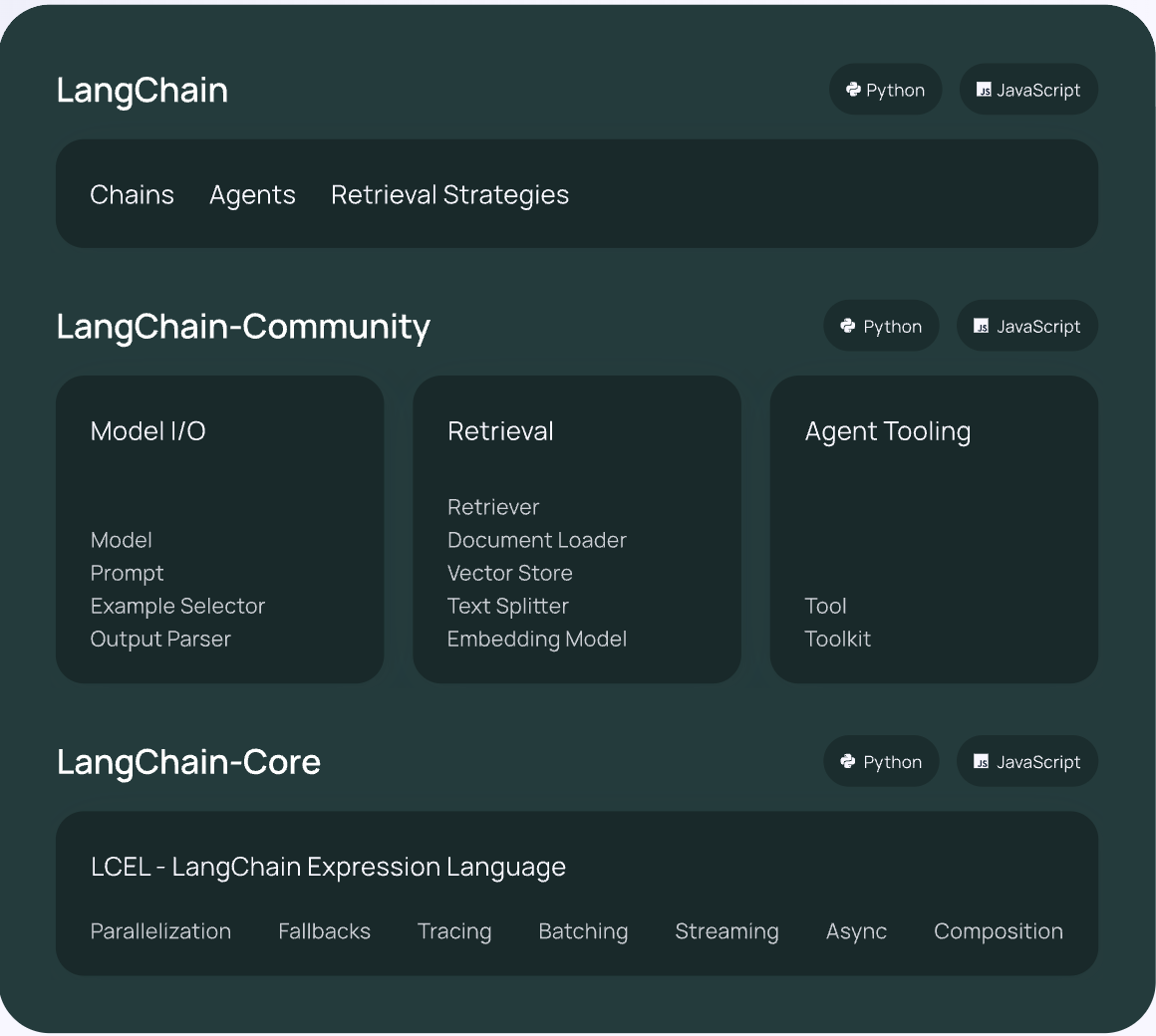The width and height of the screenshot is (1156, 1036).
Task: Click the Python icon beside LangChain-Core
Action: tap(848, 762)
